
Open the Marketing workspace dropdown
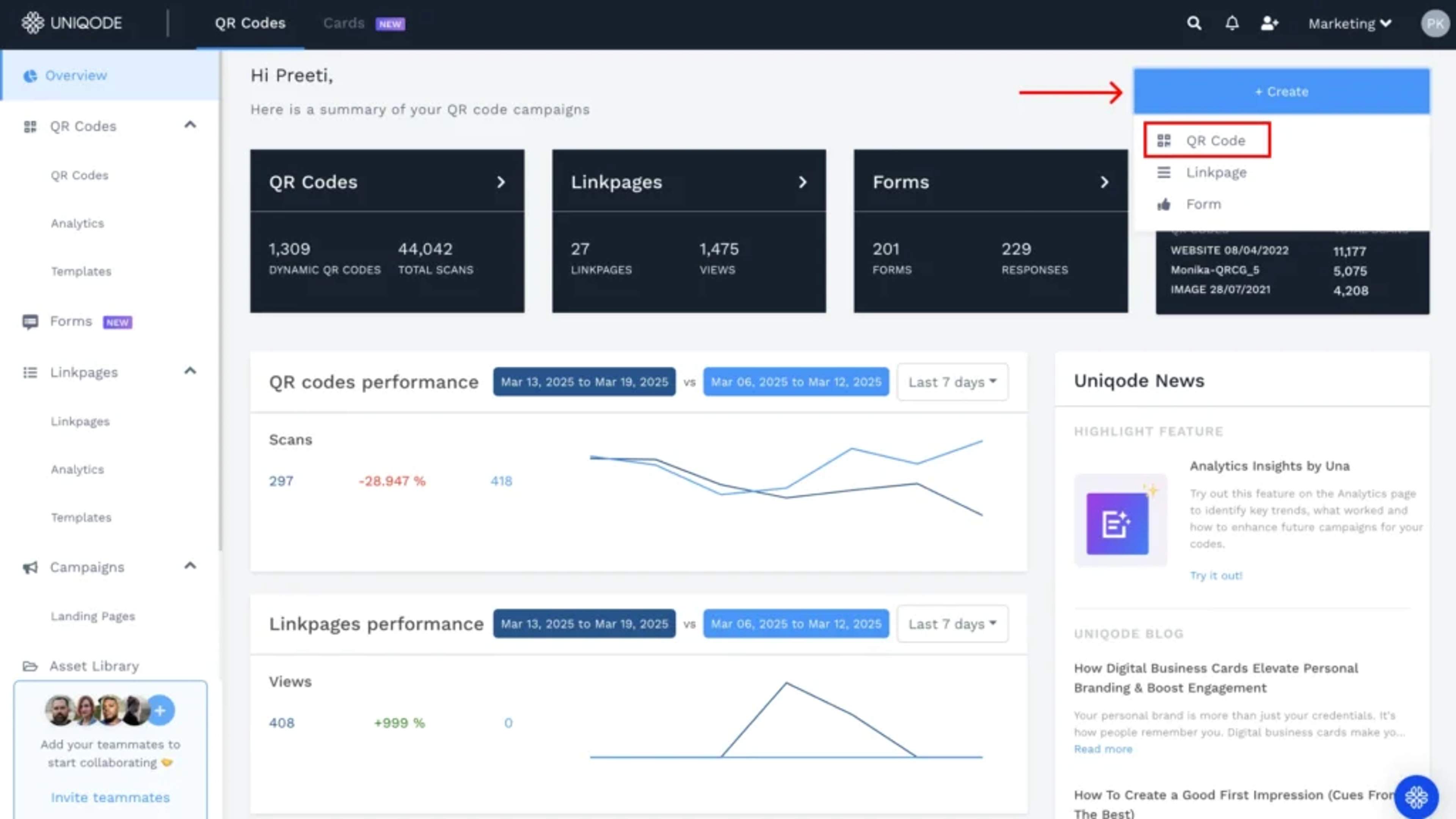pyautogui.click(x=1350, y=24)
